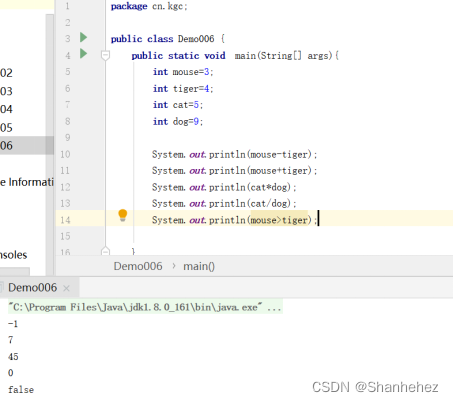
Task: Click the 'package cn.kgc;' statement
Action: tap(149, 6)
